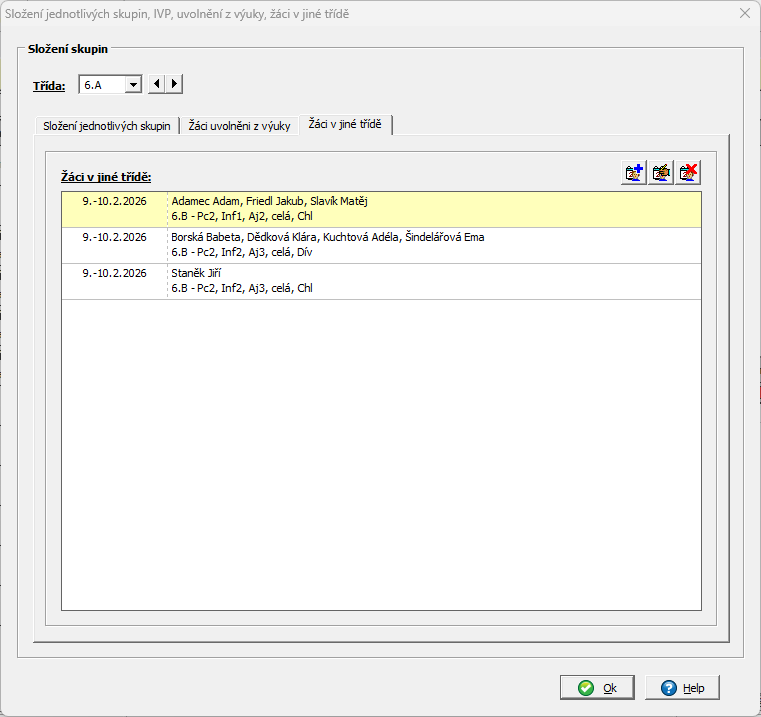The height and width of the screenshot is (717, 761).
Task: Click the edit student record icon
Action: tap(660, 172)
